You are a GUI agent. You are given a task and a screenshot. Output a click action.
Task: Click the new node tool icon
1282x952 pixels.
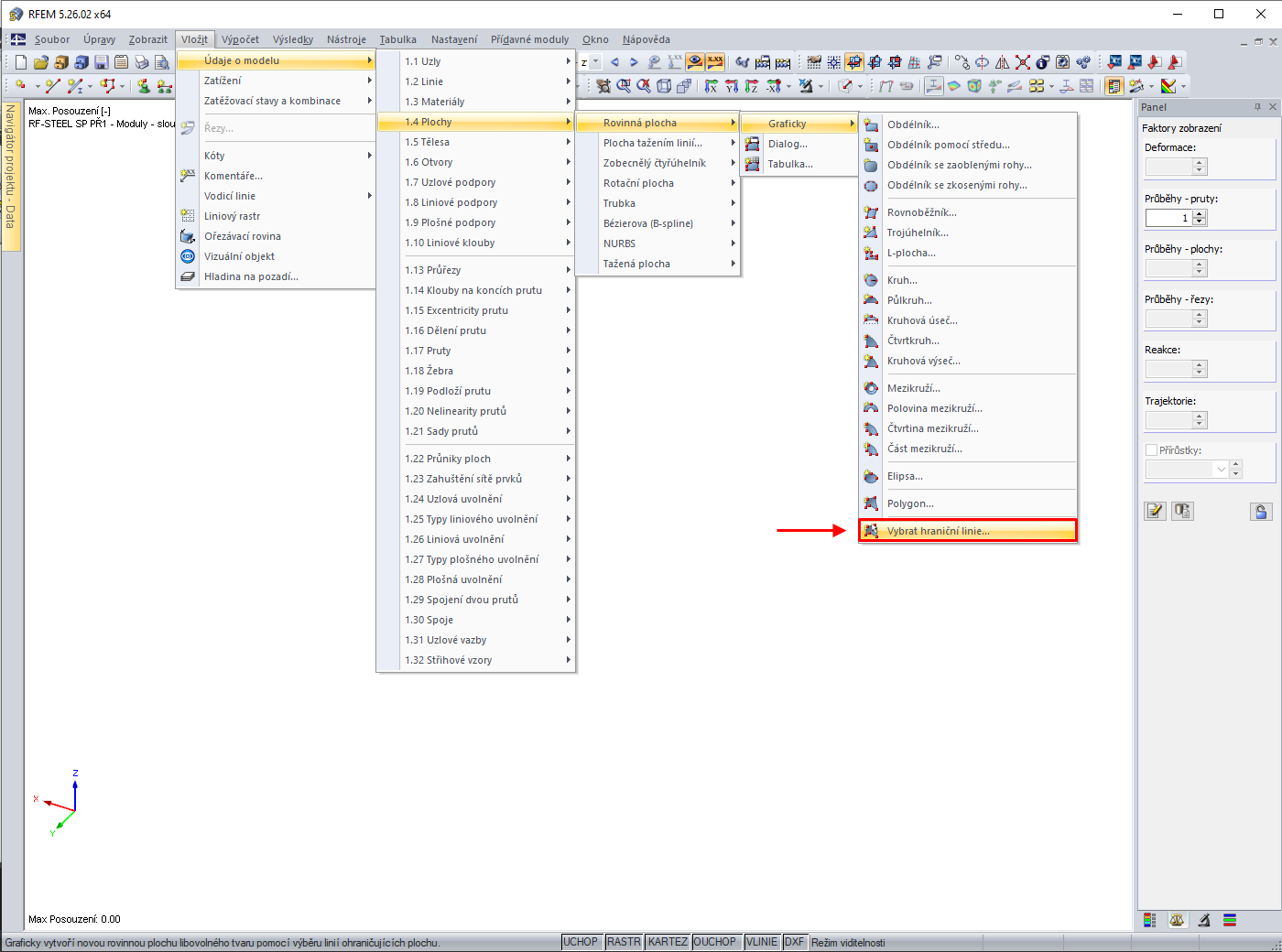coord(20,86)
